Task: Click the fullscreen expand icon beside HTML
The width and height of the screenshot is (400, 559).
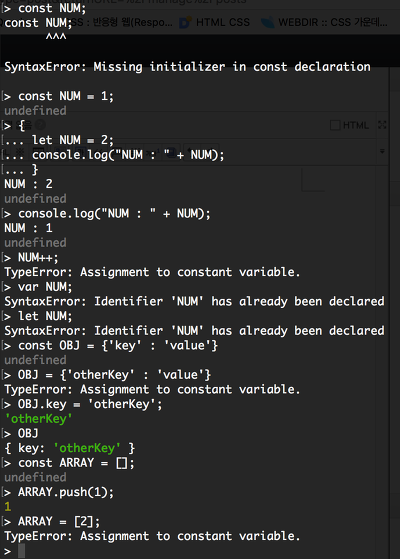Action: click(382, 125)
